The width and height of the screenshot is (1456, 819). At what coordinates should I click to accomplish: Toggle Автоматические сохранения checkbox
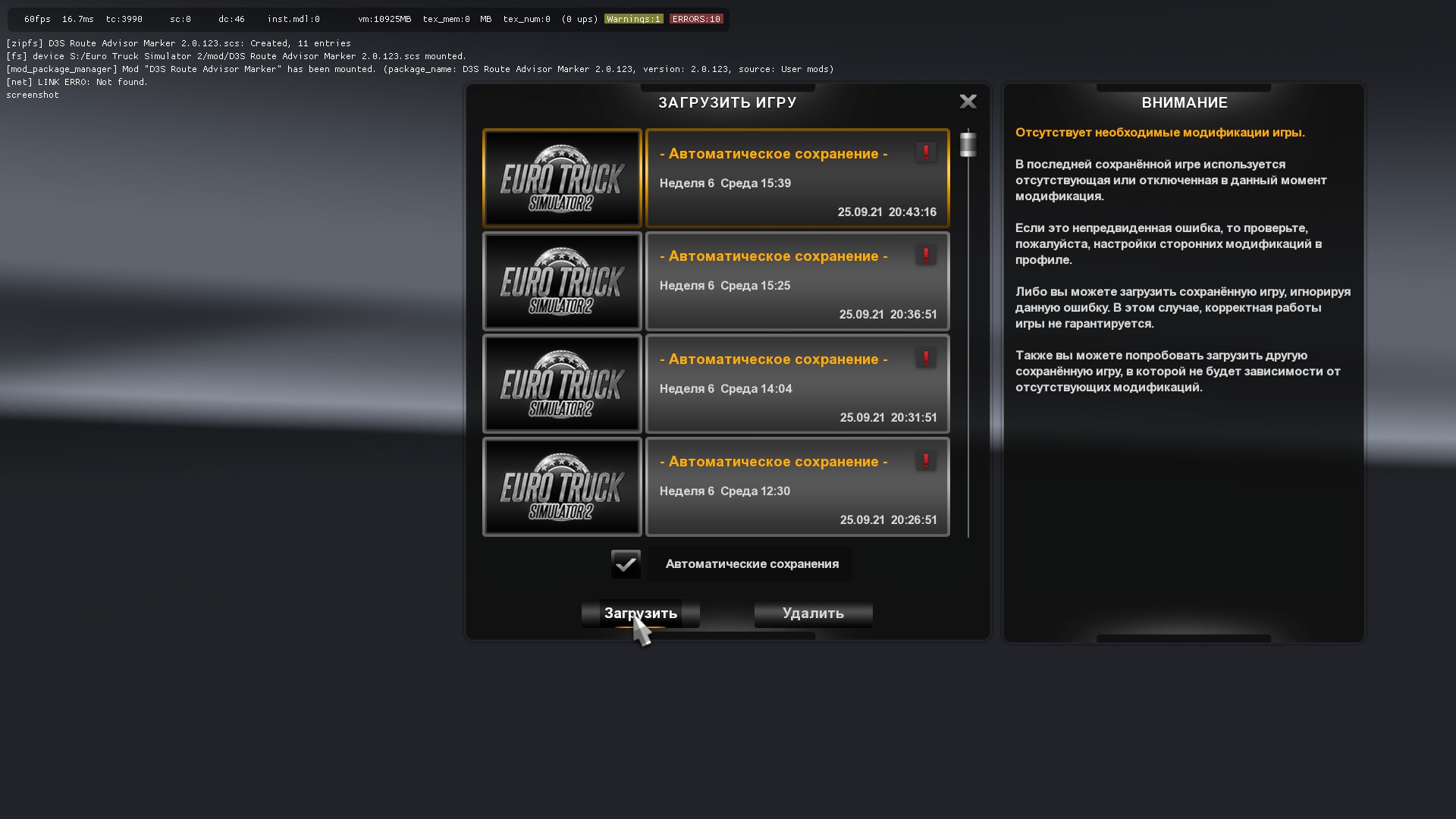626,564
